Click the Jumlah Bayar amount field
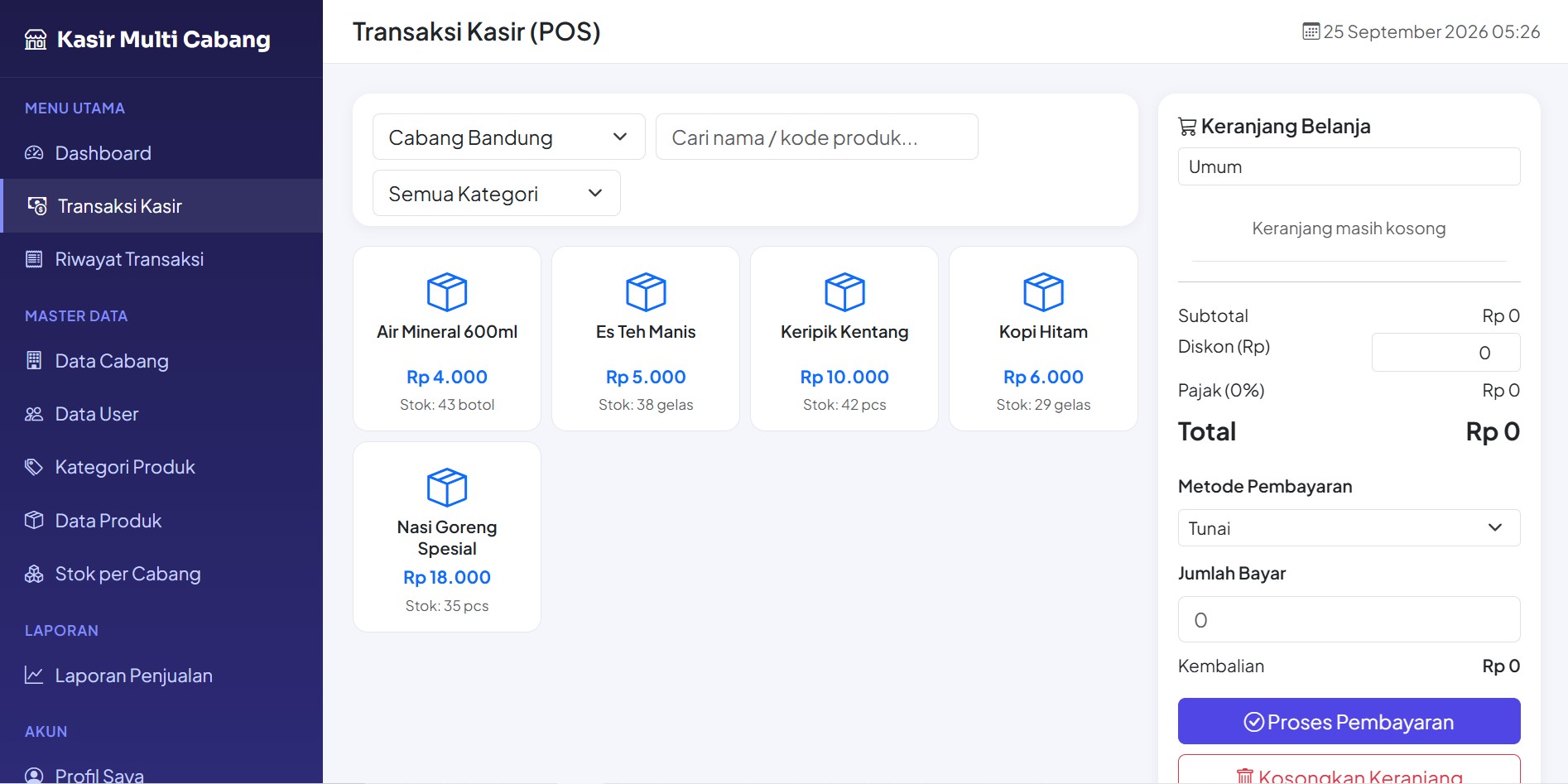 click(x=1349, y=619)
